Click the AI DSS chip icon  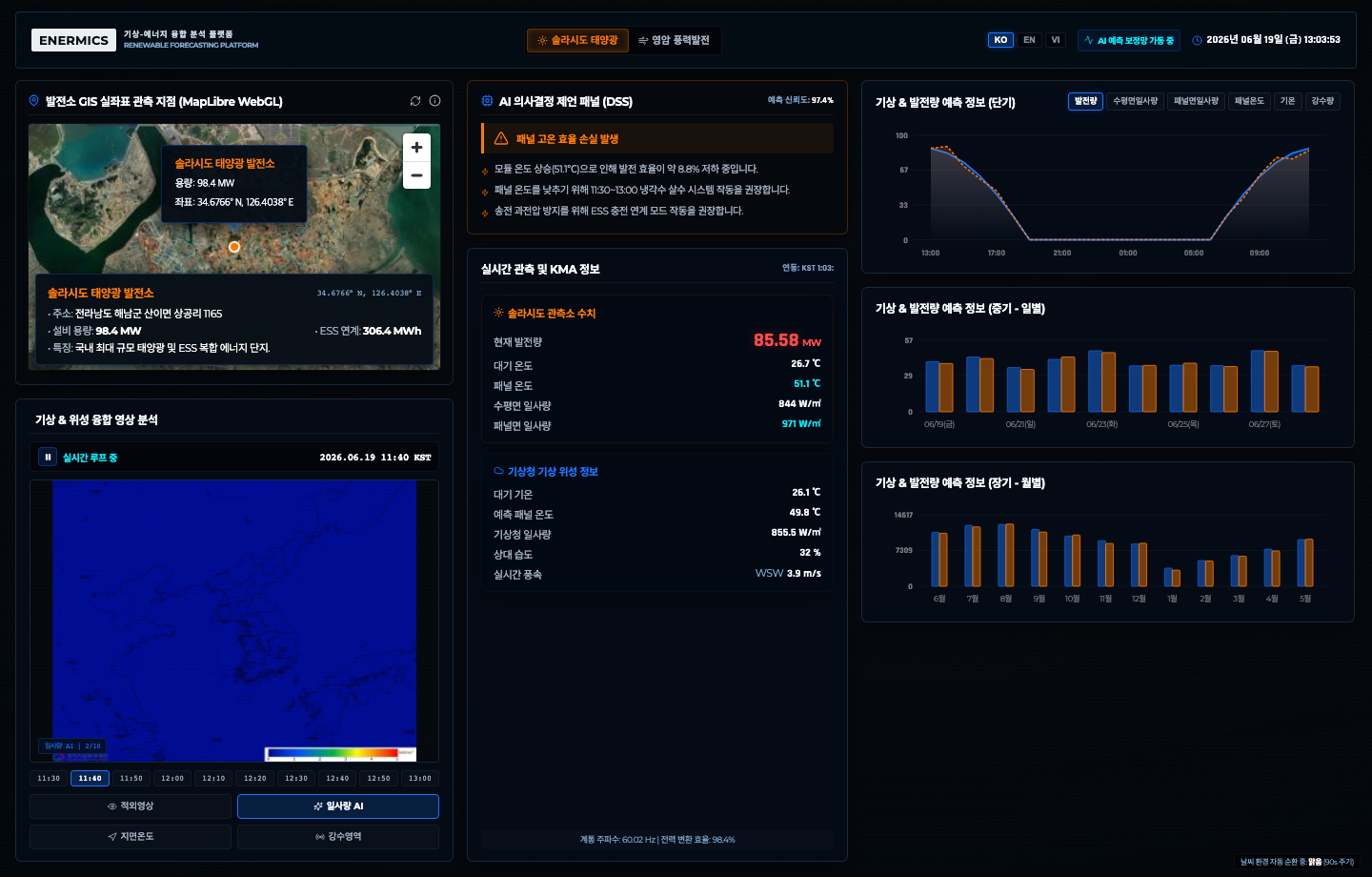click(487, 101)
